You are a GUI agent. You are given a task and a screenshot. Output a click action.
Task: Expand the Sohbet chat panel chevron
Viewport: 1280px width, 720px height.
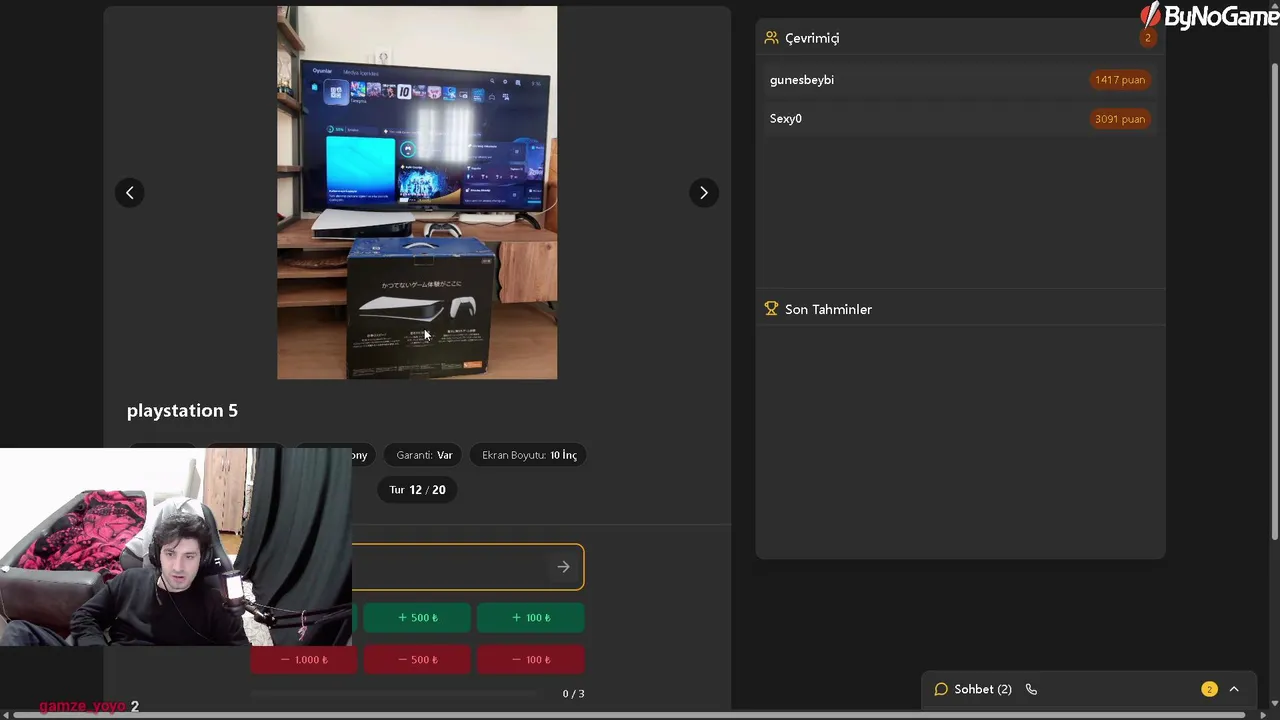(1234, 689)
